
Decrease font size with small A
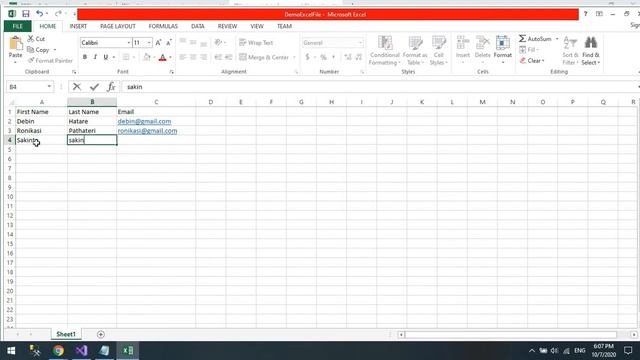click(x=169, y=42)
